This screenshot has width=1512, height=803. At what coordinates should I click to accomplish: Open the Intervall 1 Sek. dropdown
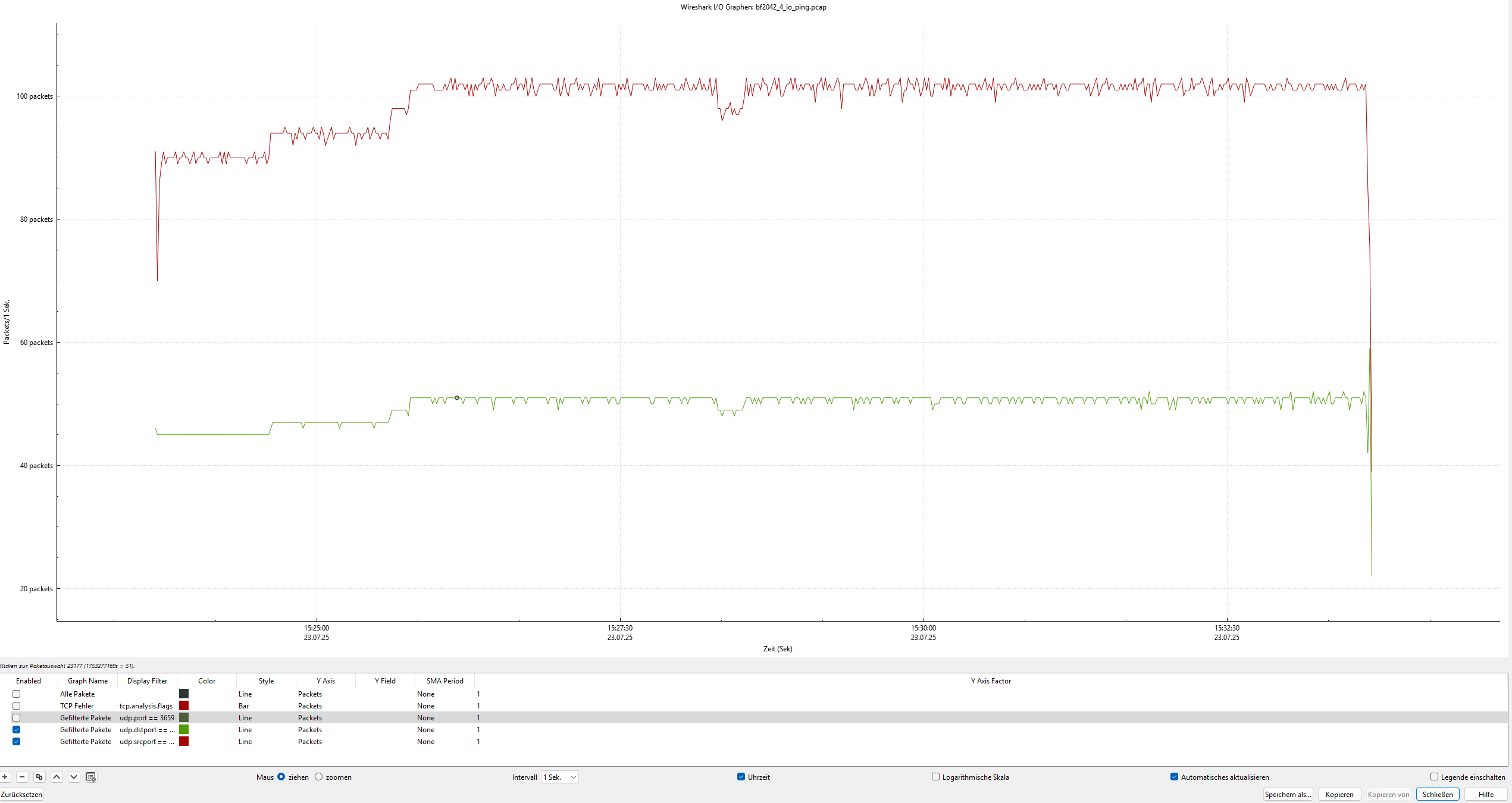(x=560, y=777)
